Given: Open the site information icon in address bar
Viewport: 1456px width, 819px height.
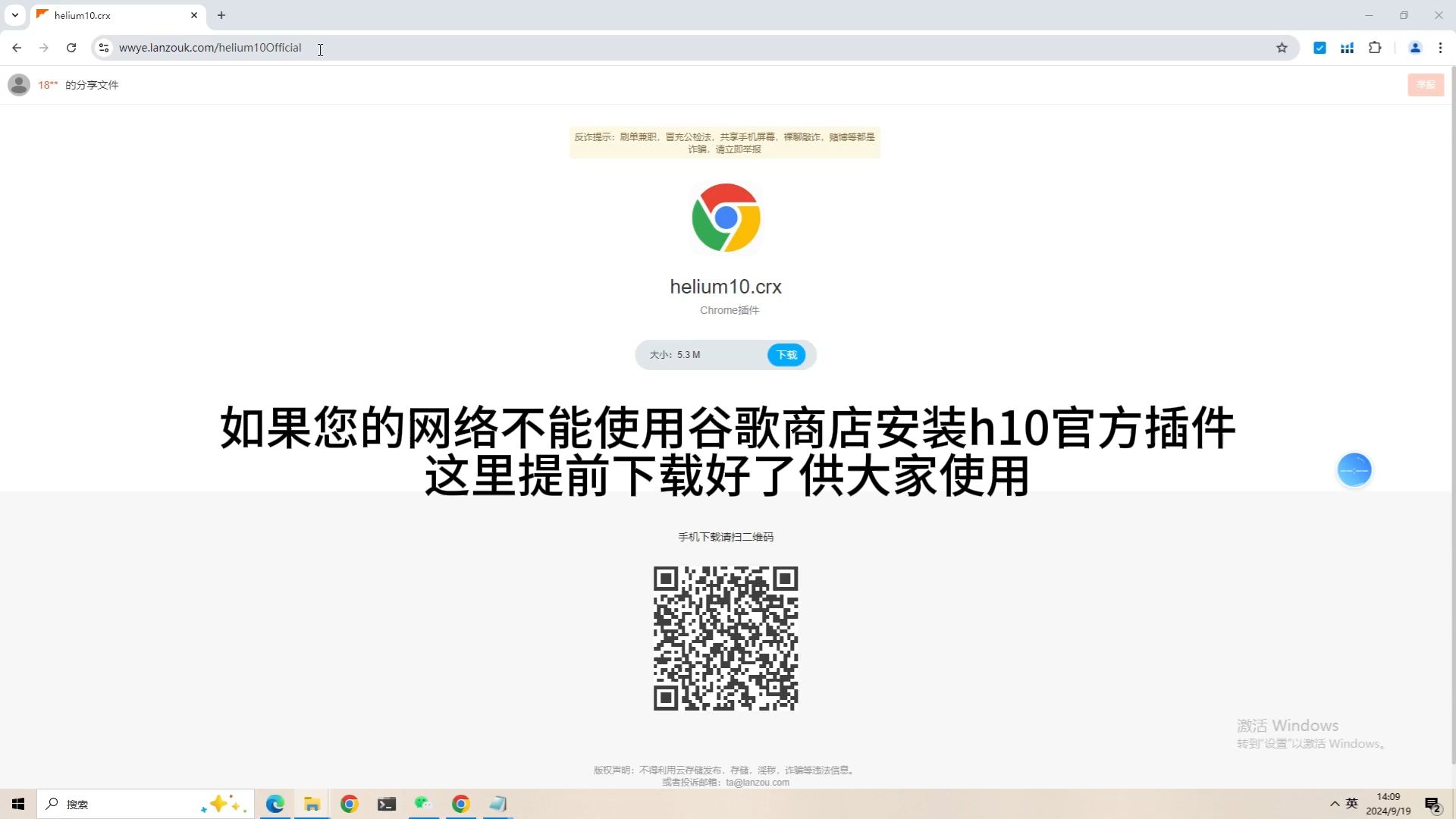Looking at the screenshot, I should pyautogui.click(x=105, y=48).
